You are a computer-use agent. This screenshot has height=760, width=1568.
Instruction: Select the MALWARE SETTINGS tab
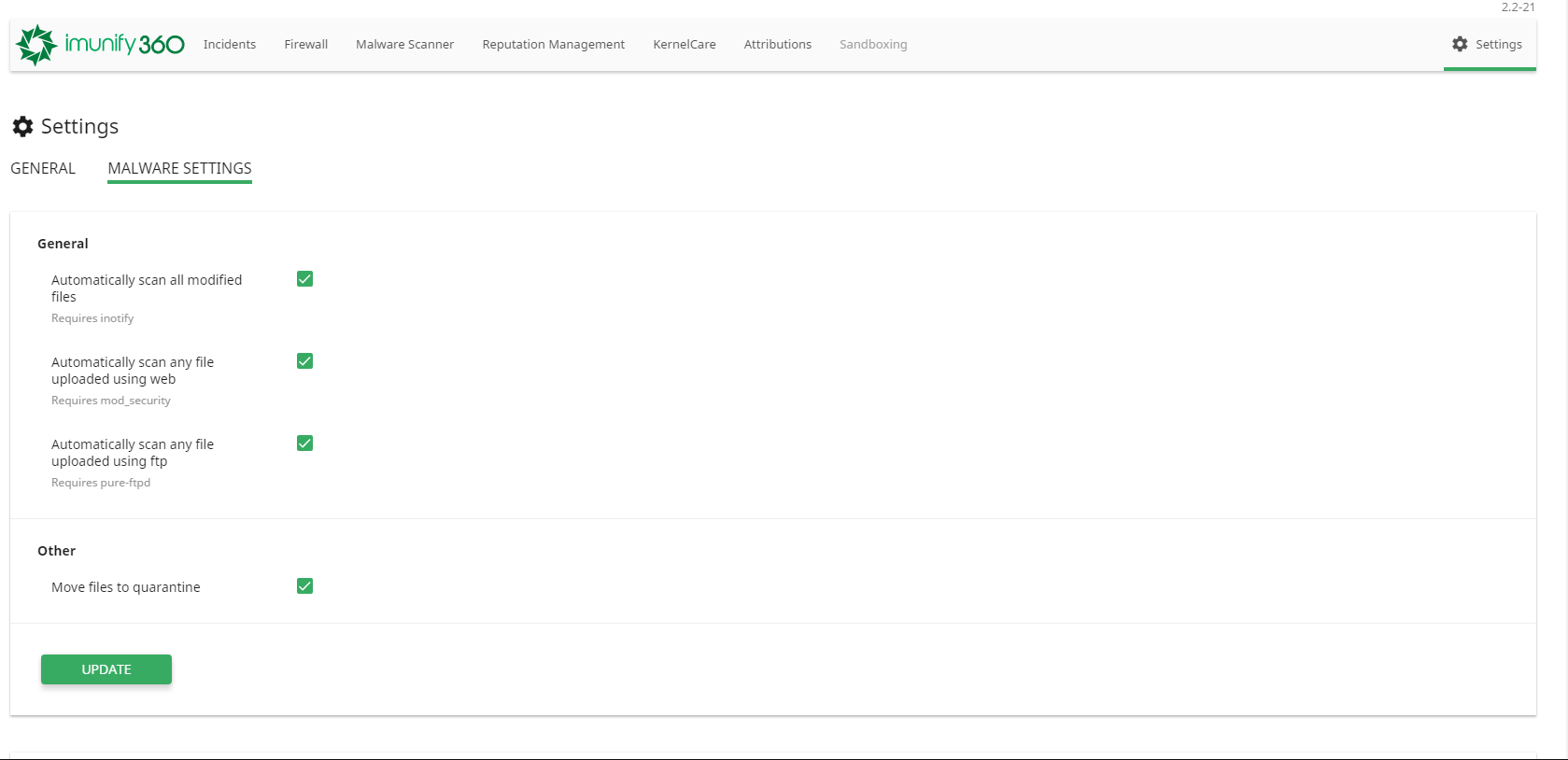[180, 168]
